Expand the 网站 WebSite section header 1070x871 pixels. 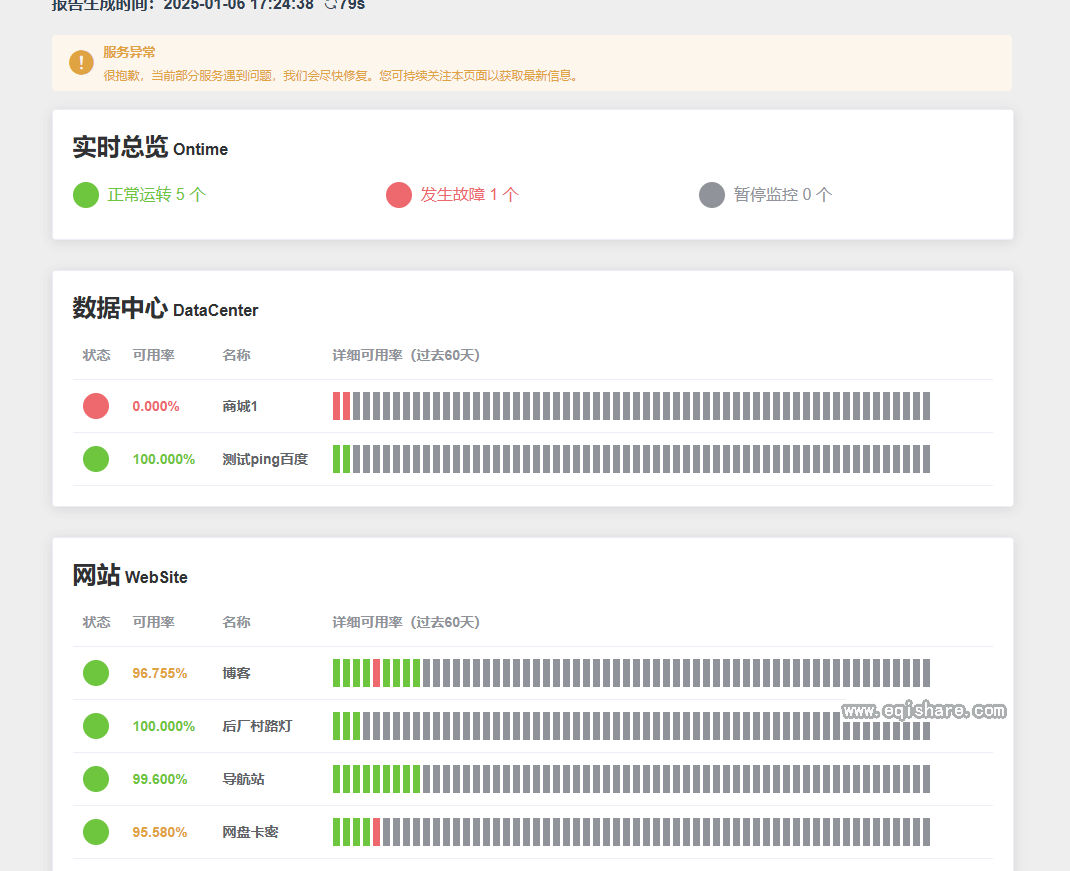(x=130, y=576)
